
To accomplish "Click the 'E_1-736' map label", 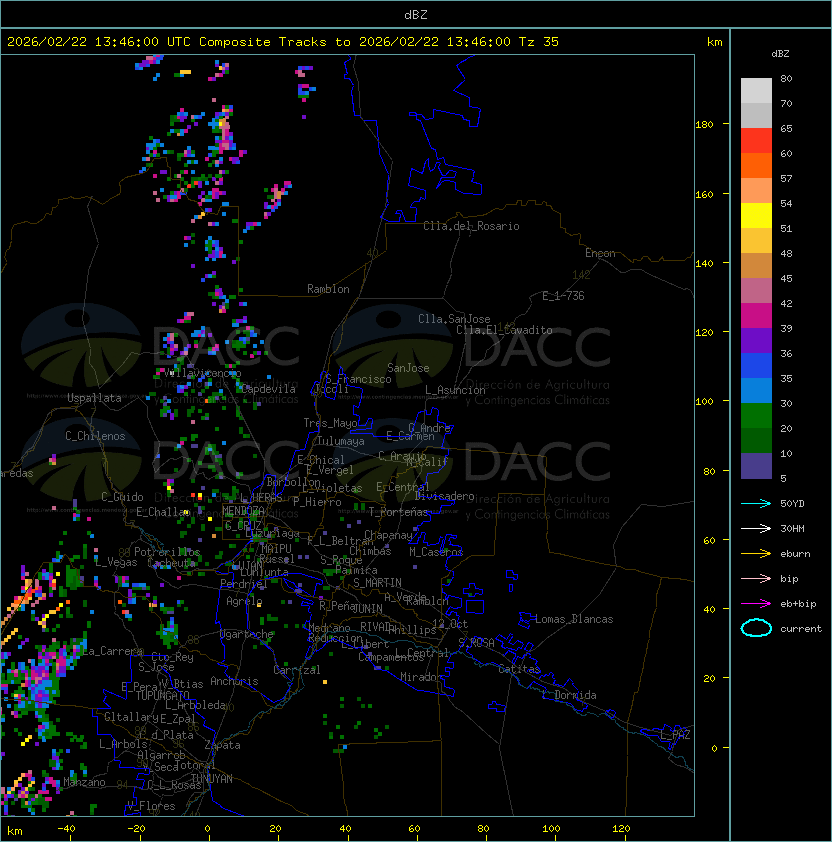I will 563,296.
